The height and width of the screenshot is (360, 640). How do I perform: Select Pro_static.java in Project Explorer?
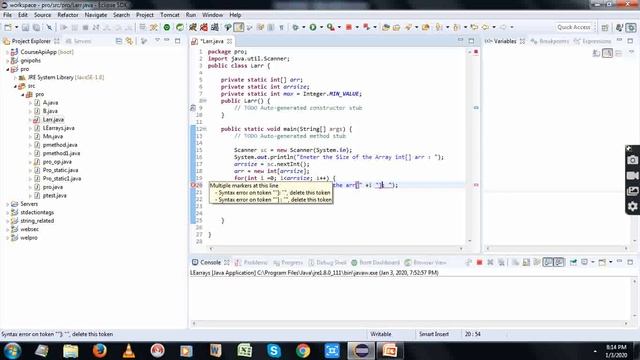[x=60, y=170]
